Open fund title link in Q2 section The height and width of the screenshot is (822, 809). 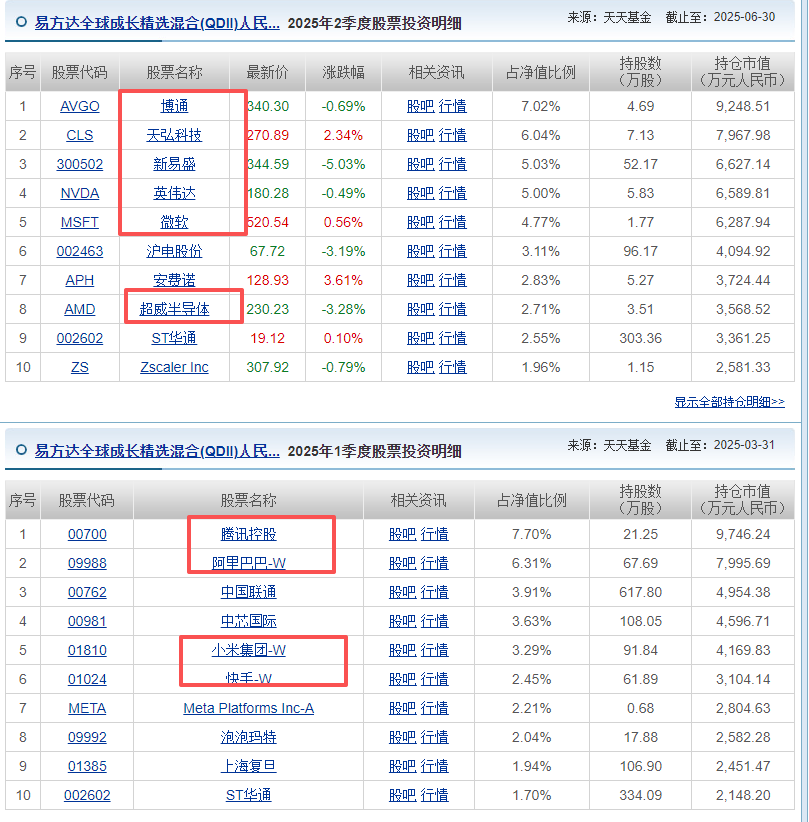(x=157, y=23)
